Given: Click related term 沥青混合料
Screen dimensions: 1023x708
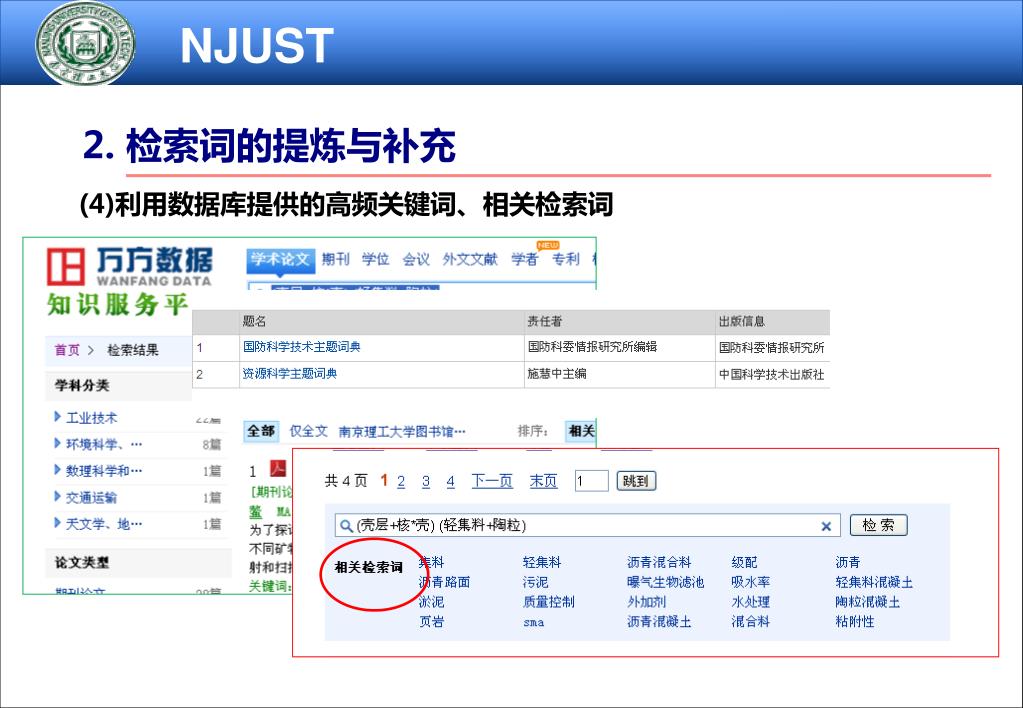Looking at the screenshot, I should [x=659, y=562].
